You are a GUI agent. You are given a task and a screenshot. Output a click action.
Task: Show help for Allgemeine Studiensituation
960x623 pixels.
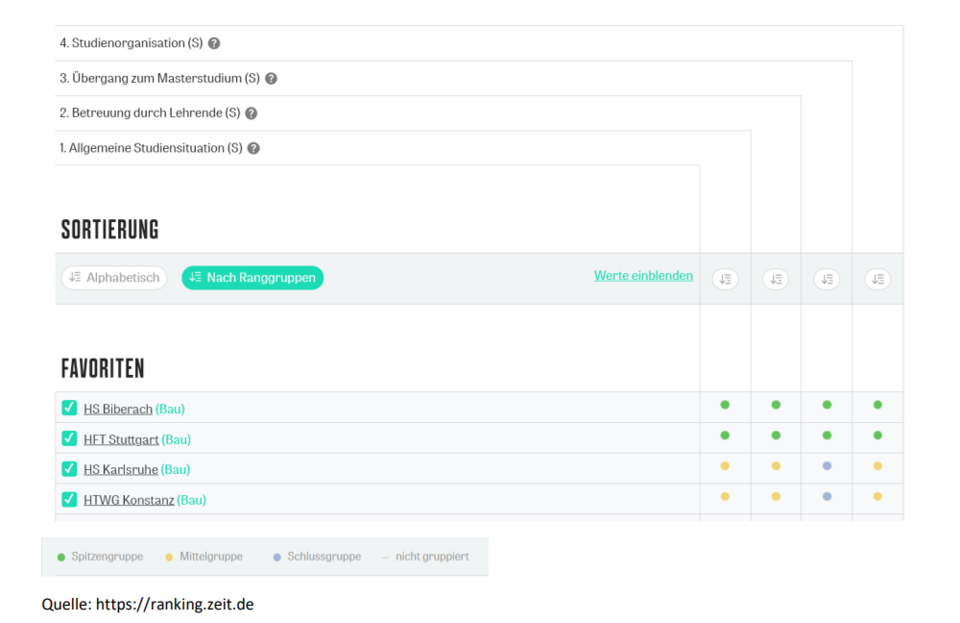tap(253, 149)
